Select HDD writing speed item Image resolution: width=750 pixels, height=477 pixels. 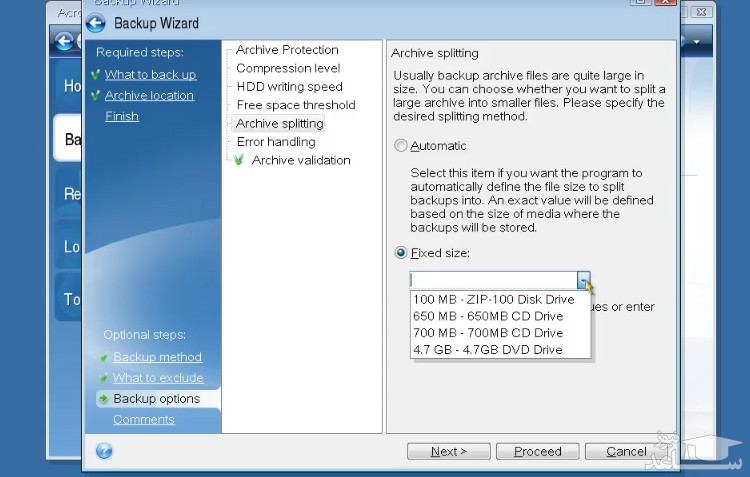(289, 87)
